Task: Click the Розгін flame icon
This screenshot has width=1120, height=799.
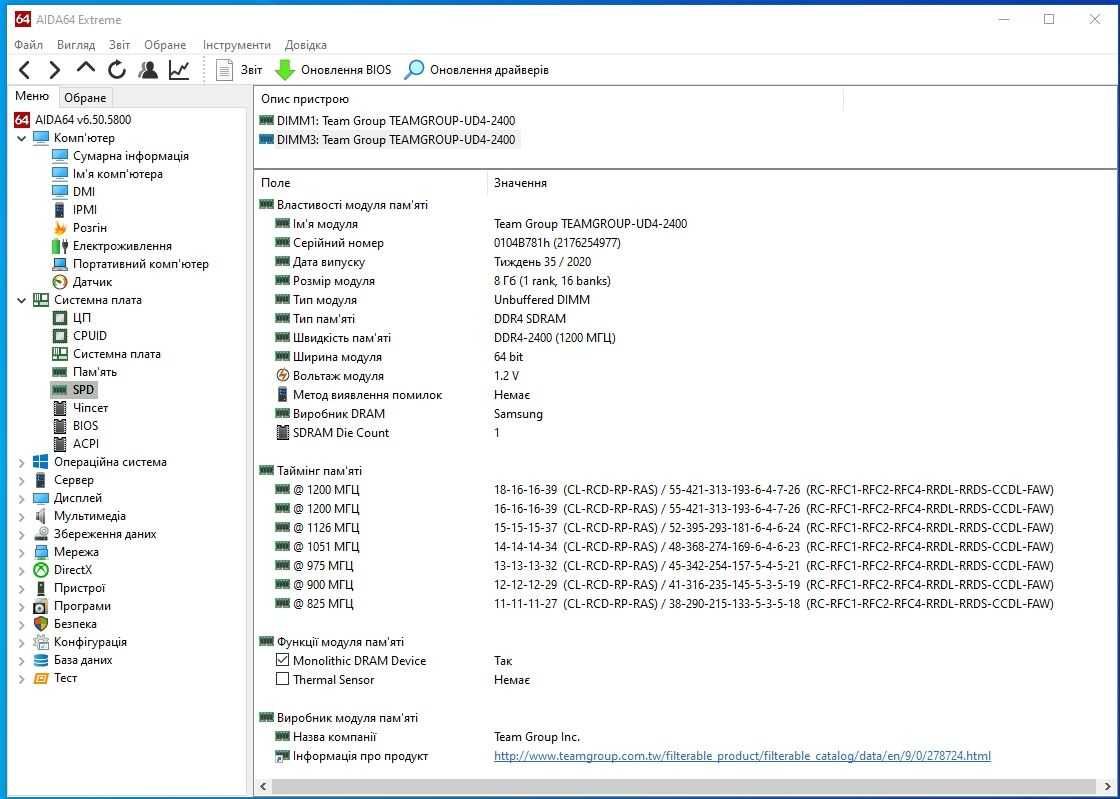Action: pos(60,228)
